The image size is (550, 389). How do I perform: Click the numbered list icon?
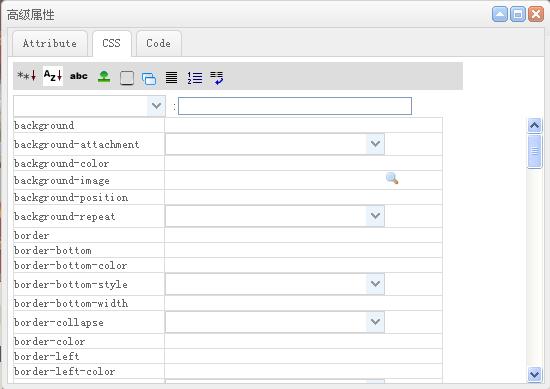[x=195, y=78]
